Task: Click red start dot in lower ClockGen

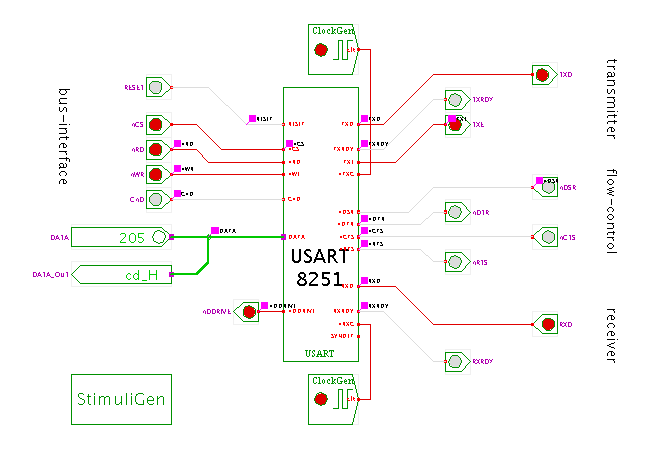Action: click(321, 399)
